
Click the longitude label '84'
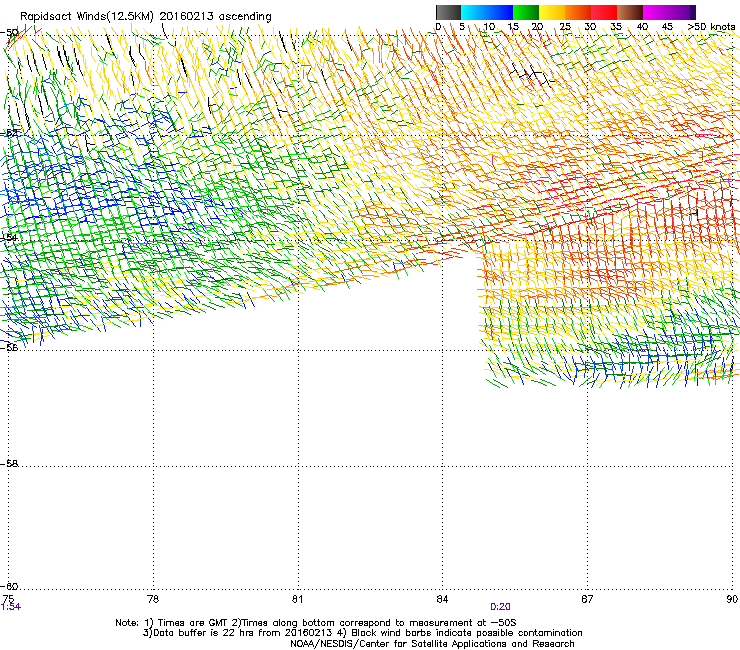(442, 599)
